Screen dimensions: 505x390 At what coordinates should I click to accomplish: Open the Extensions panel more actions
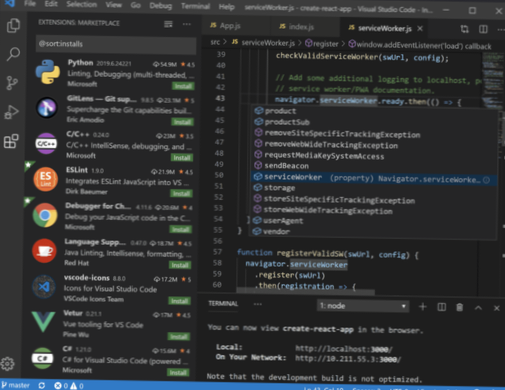point(187,24)
